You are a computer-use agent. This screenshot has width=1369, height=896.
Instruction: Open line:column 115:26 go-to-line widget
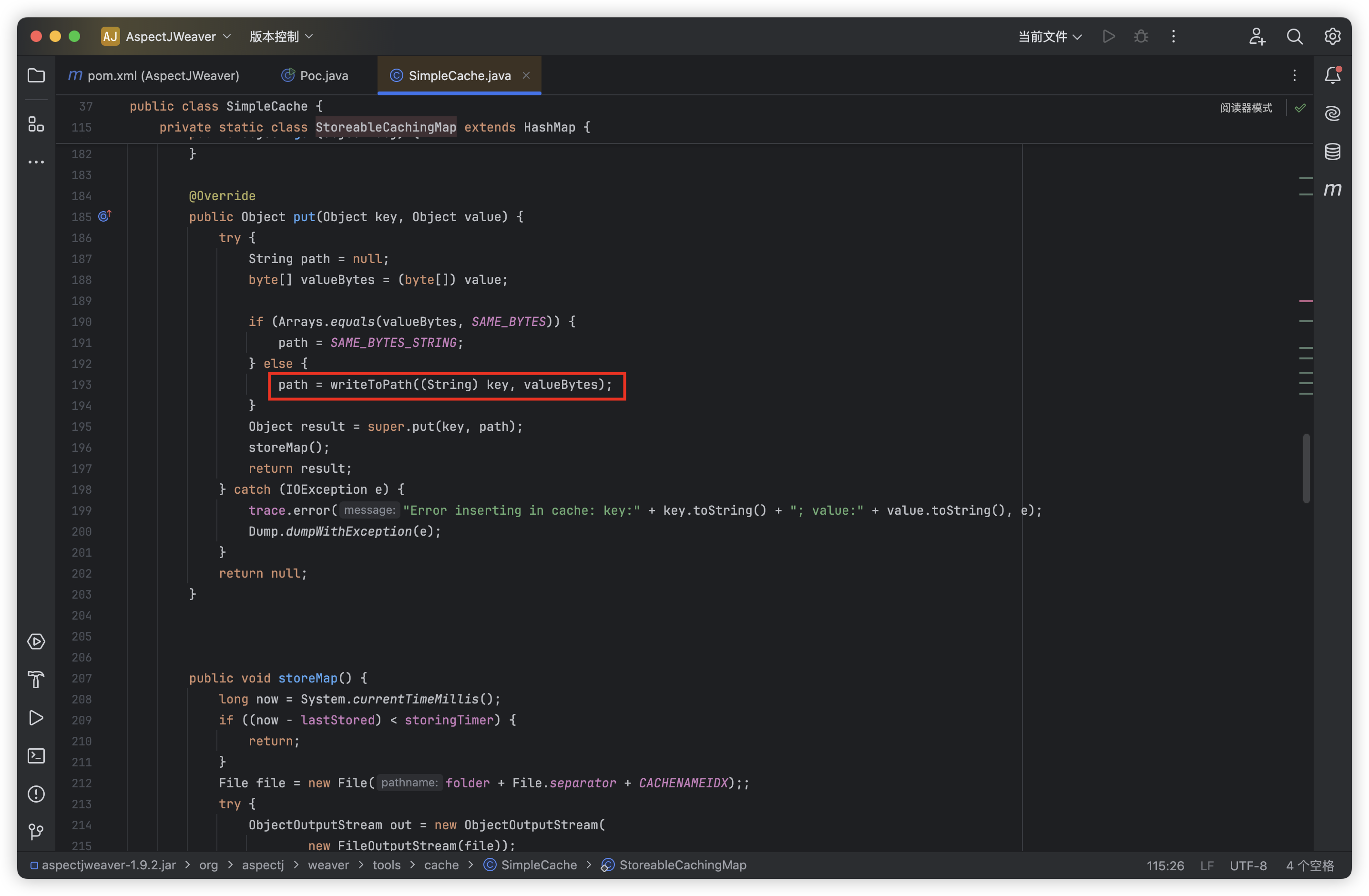coord(1165,865)
